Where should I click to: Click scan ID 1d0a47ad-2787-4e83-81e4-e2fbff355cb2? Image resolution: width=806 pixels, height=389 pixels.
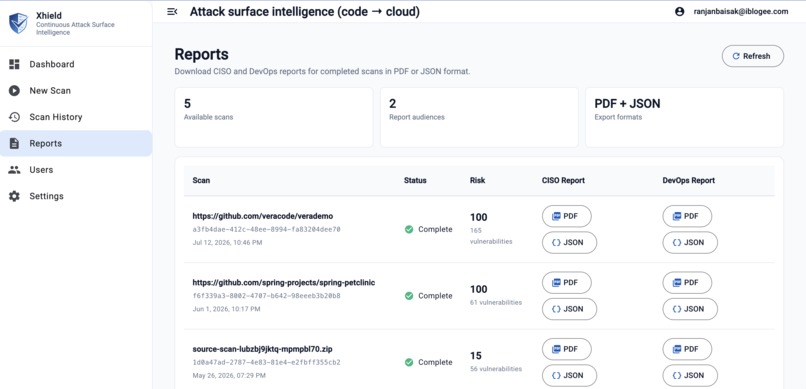[266, 362]
